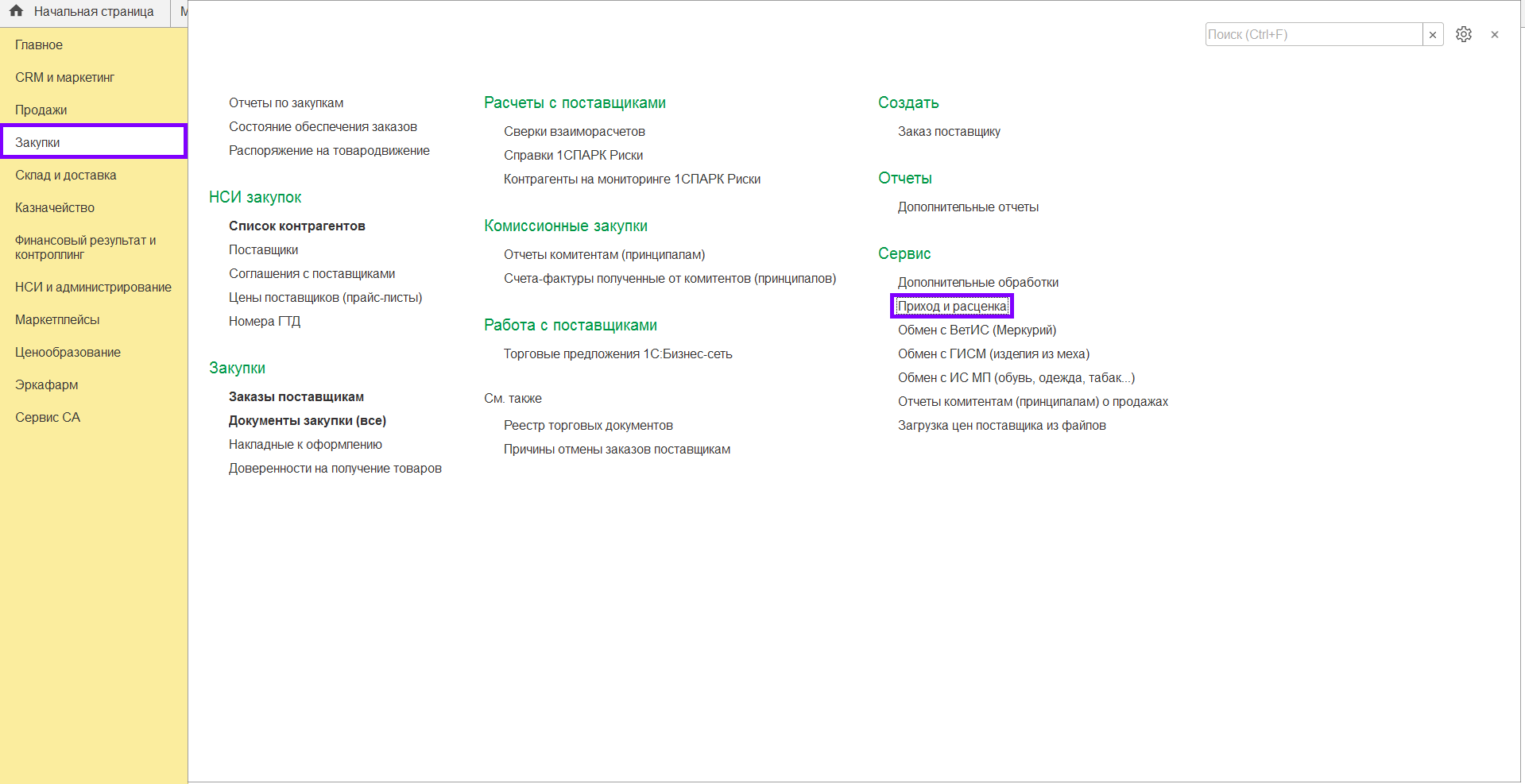Open Дополнительные отчеты link
This screenshot has height=784, width=1525.
pos(968,207)
